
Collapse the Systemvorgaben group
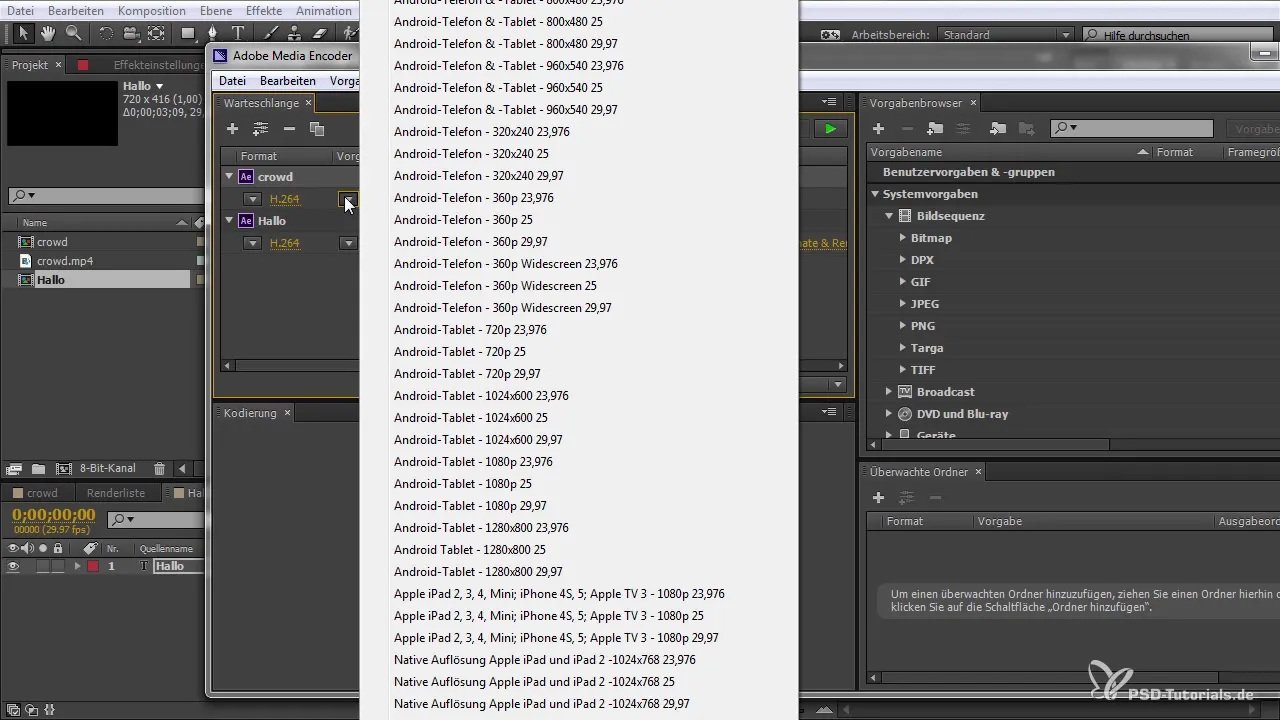(875, 194)
